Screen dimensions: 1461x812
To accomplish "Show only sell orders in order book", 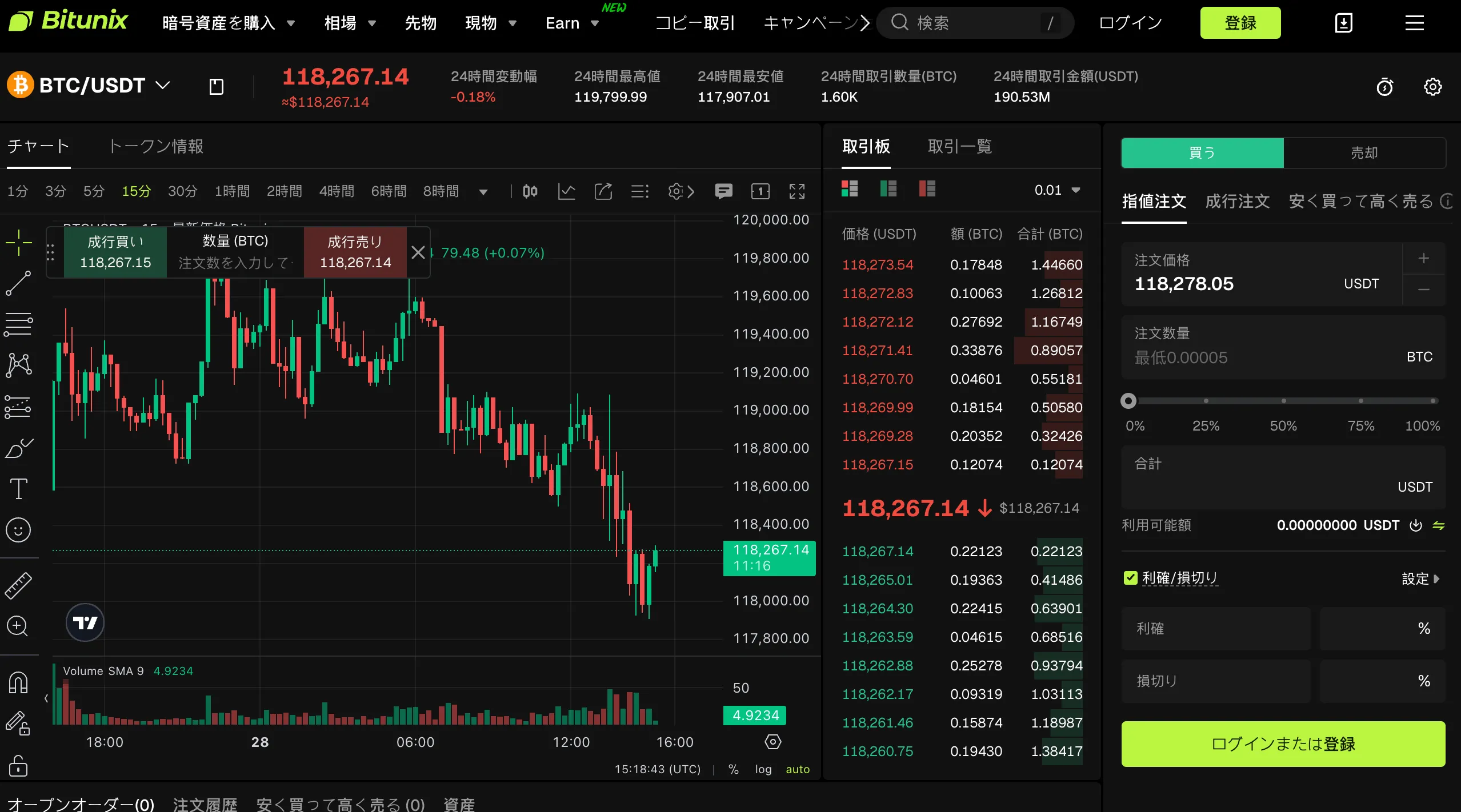I will 927,188.
